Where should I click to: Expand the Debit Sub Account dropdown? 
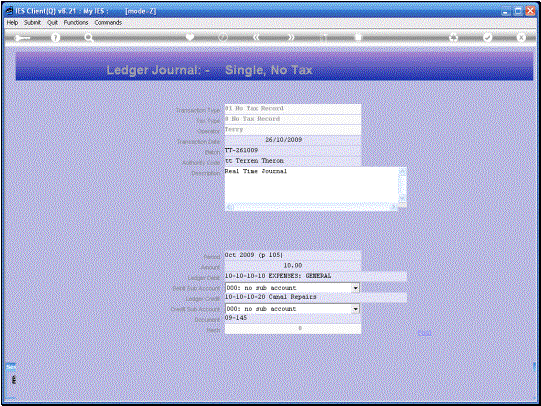pyautogui.click(x=355, y=288)
